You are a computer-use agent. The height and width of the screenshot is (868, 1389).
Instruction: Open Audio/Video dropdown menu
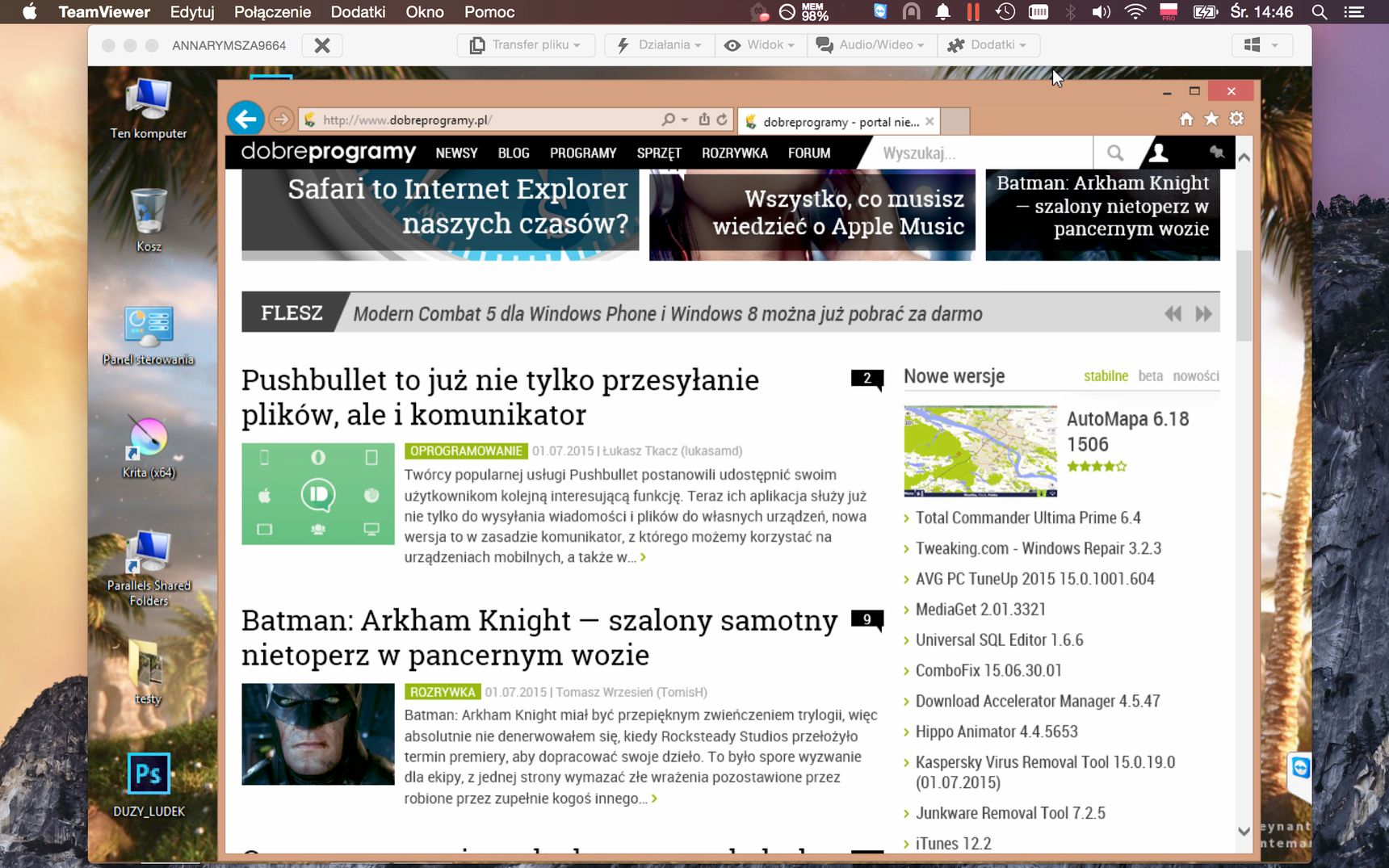point(871,45)
